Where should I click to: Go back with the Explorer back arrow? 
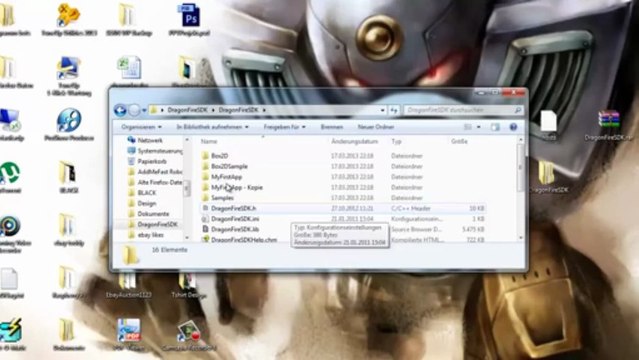120,110
